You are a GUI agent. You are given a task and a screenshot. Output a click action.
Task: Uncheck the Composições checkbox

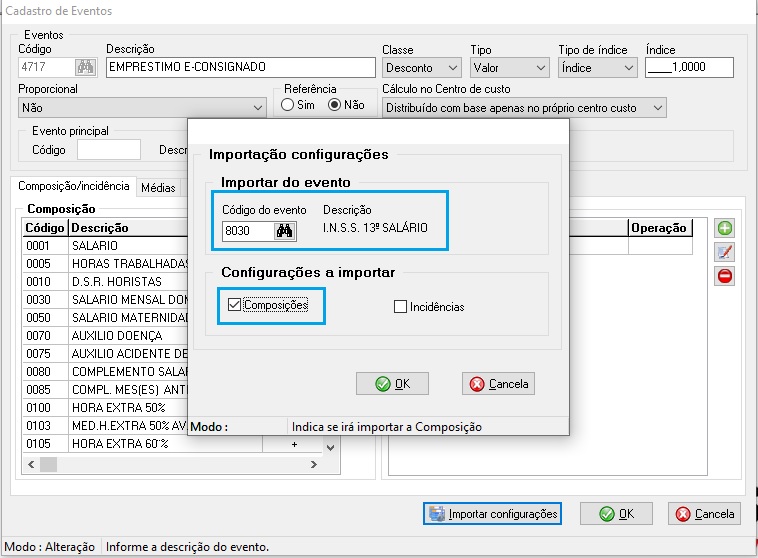click(235, 305)
